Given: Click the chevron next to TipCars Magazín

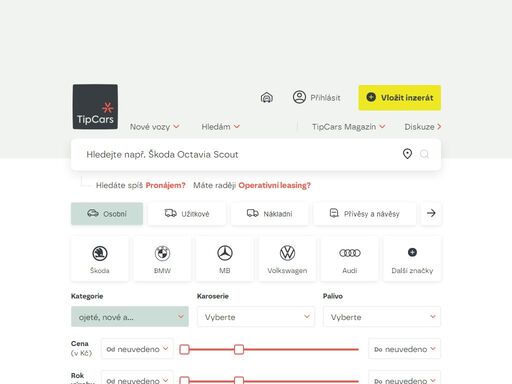Looking at the screenshot, I should point(382,126).
